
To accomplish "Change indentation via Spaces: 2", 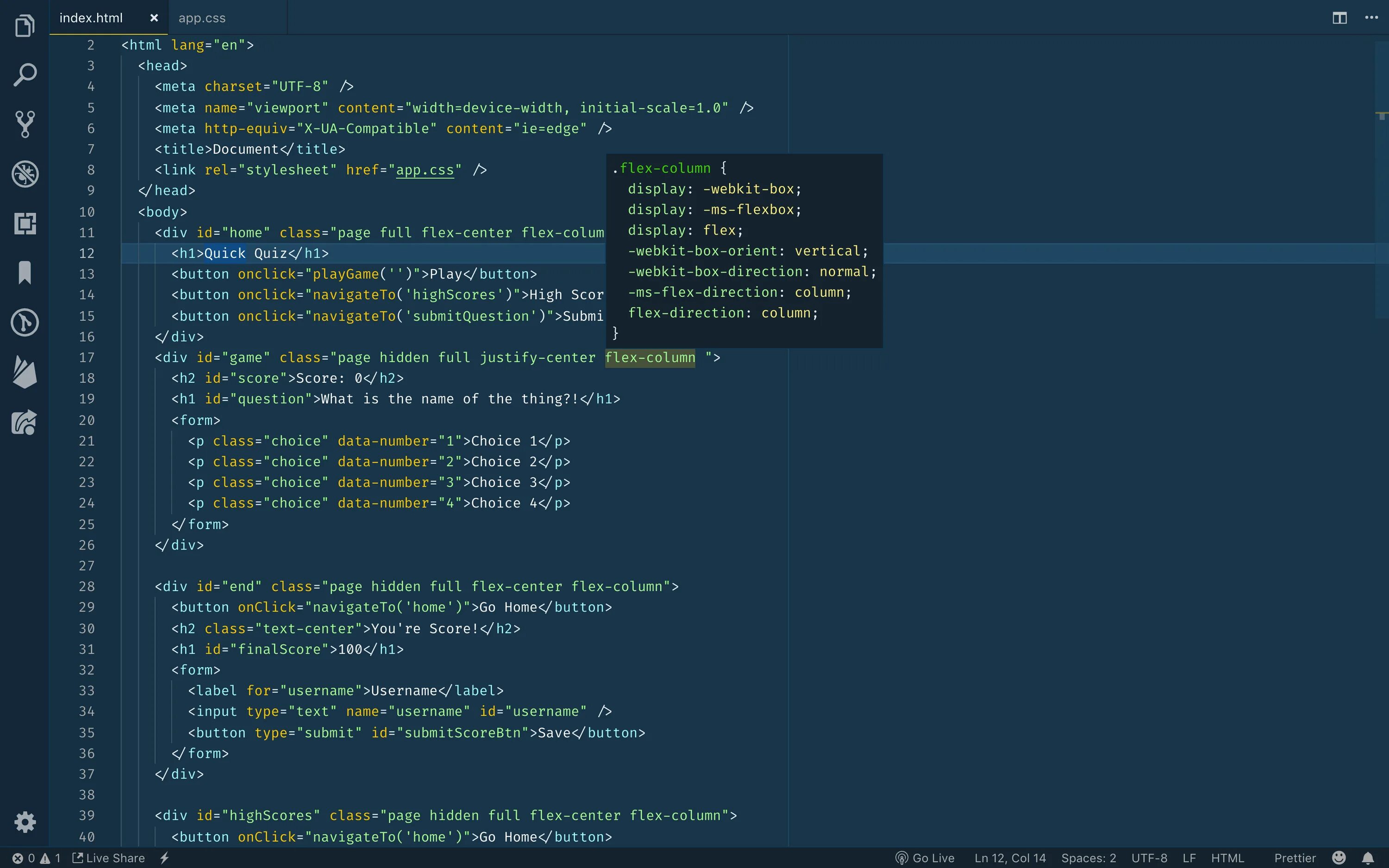I will click(x=1088, y=858).
